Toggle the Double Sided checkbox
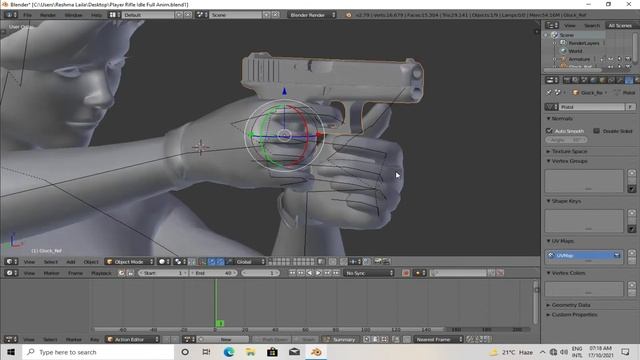Screen dimensions: 640x360 [x=596, y=131]
